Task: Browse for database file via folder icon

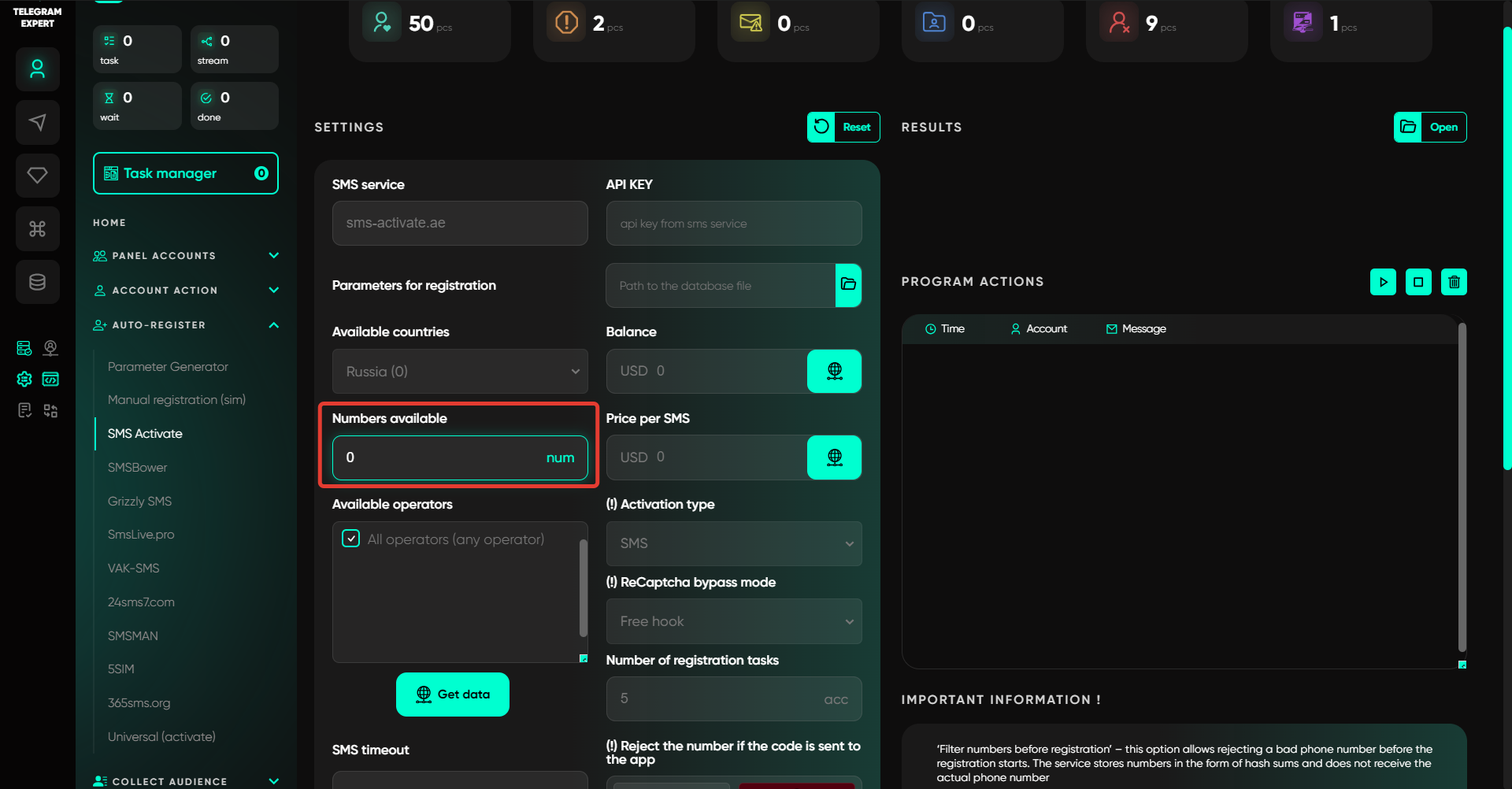Action: [848, 285]
